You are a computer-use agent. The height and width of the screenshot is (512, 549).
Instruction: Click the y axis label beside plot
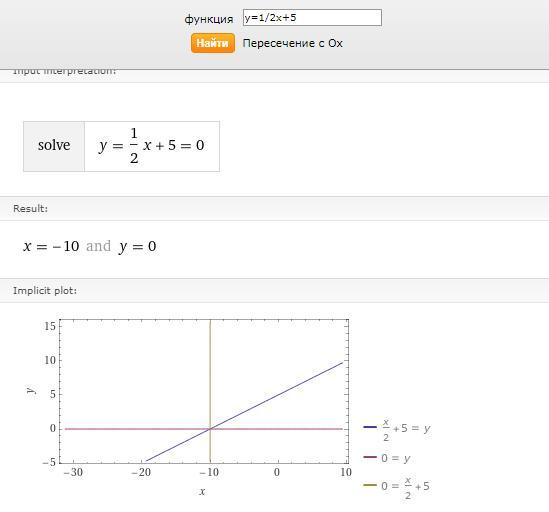(x=30, y=390)
